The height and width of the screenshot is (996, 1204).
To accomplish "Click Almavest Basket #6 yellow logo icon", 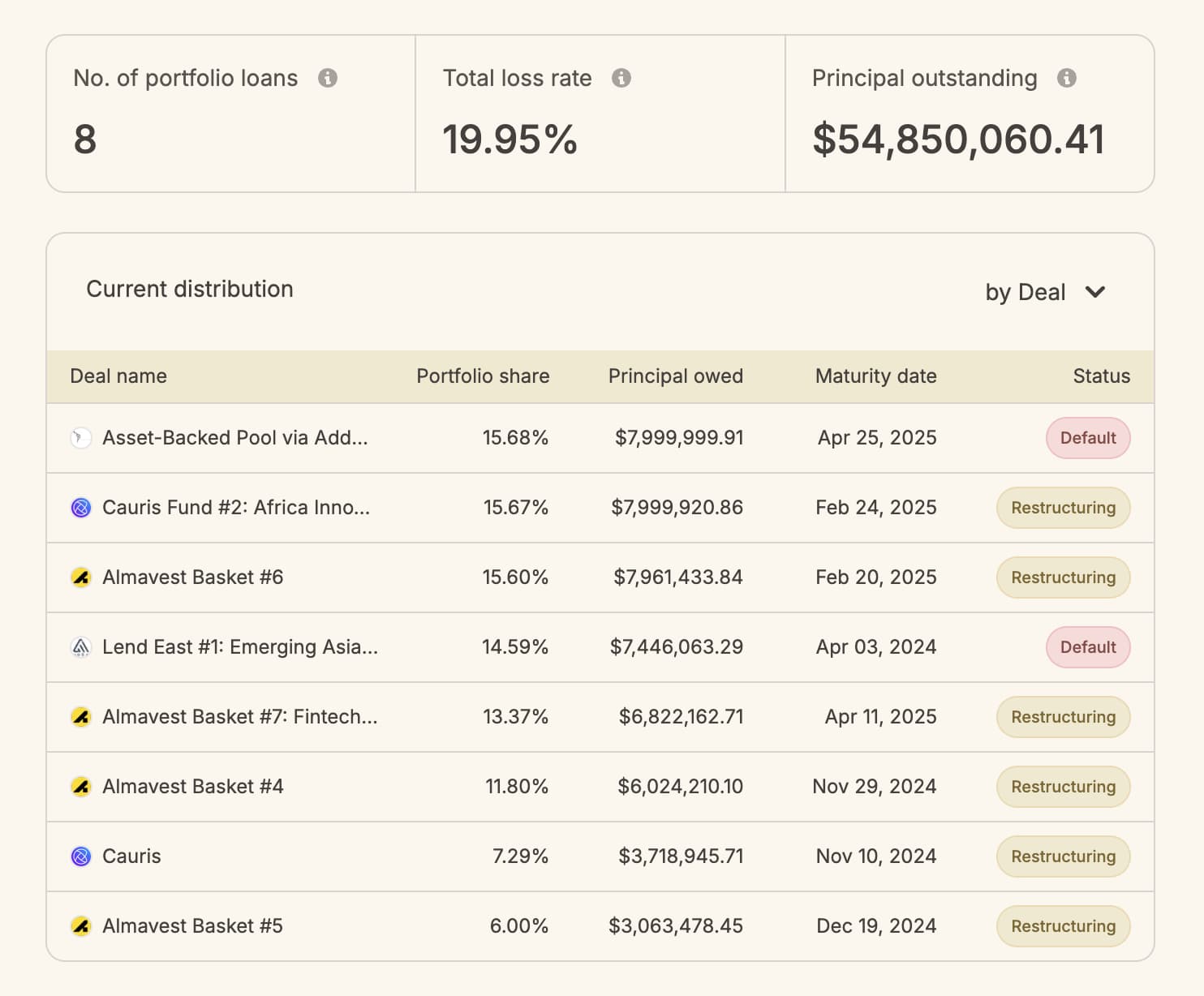I will [x=81, y=577].
